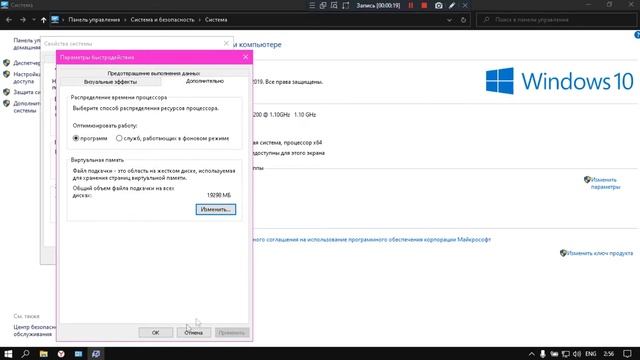Click battery icon in system tray
This screenshot has width=640, height=360.
coord(554,354)
